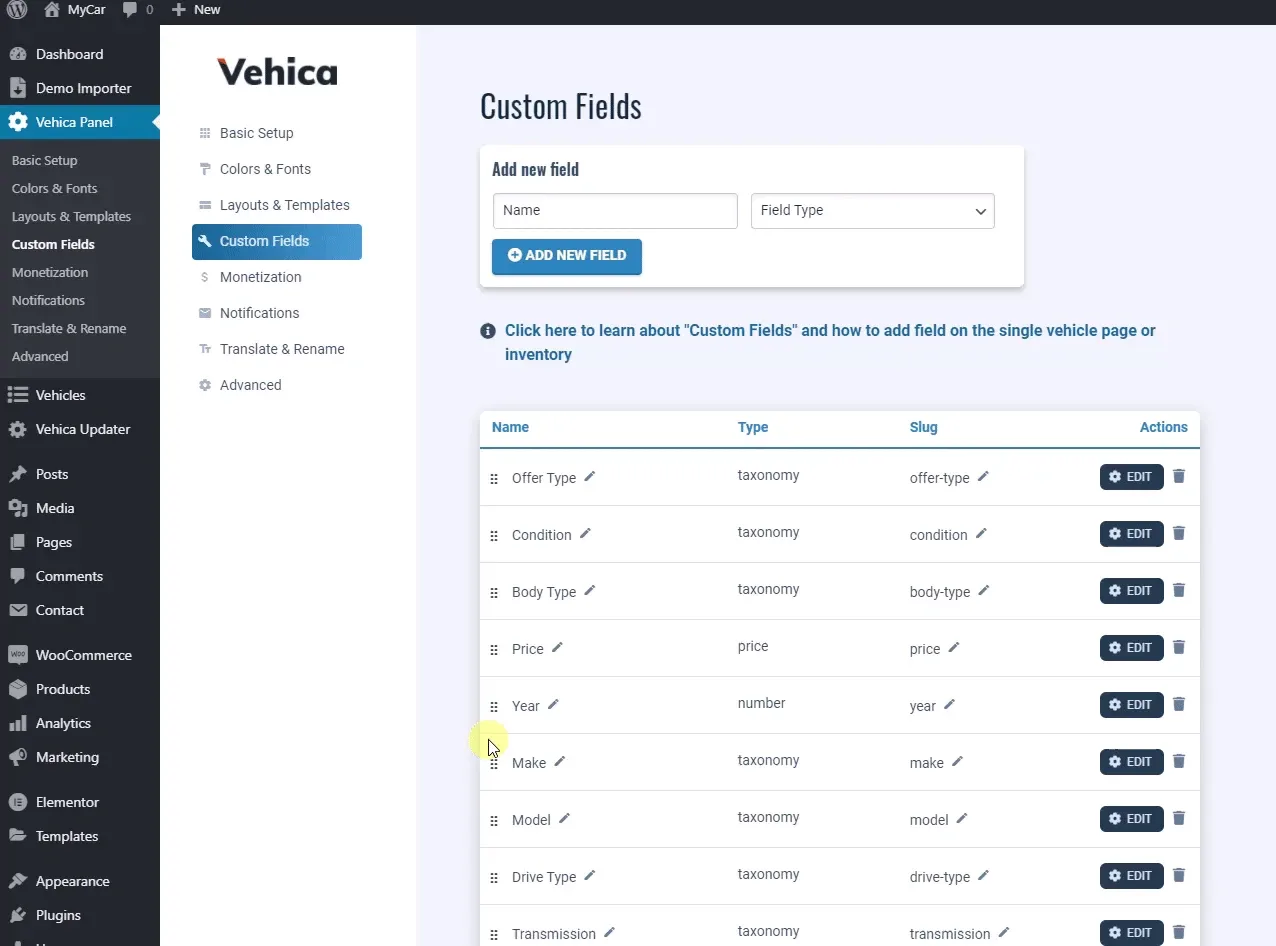Click the 'drive-type' slug text

pyautogui.click(x=940, y=877)
